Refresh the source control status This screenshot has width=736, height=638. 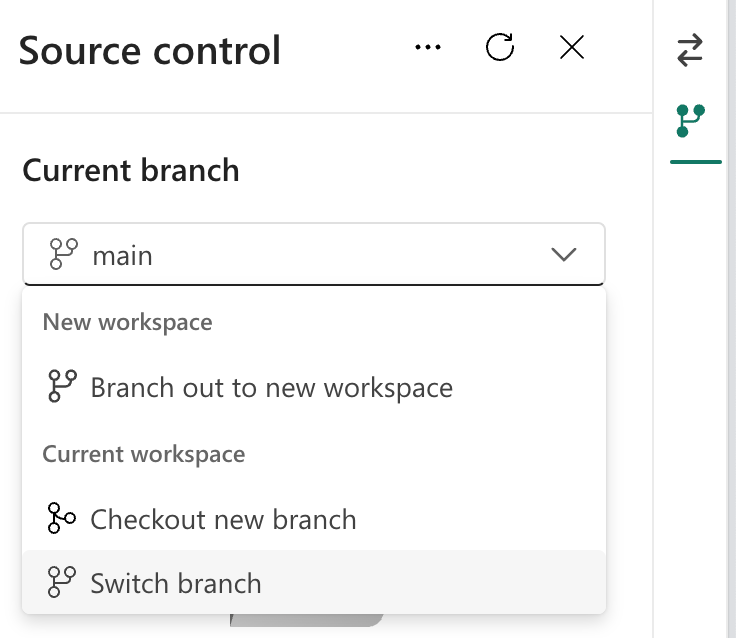(500, 48)
